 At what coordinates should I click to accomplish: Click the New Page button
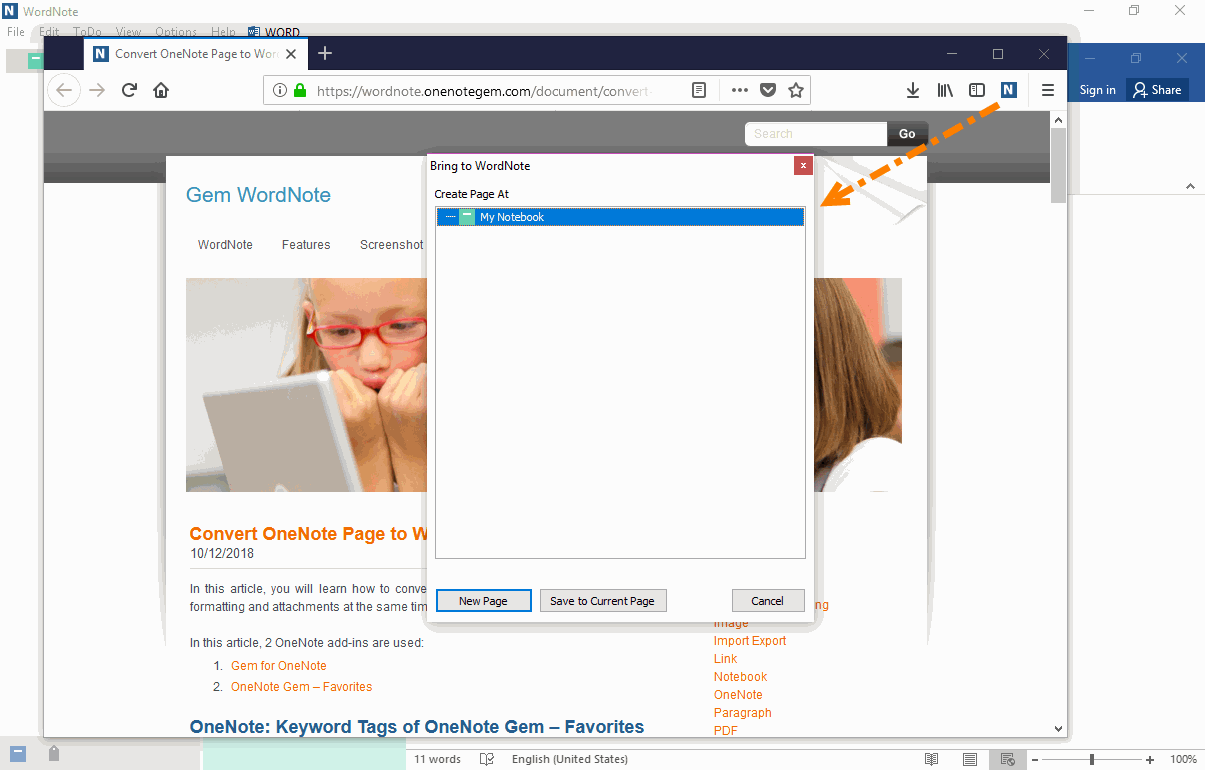pos(483,601)
